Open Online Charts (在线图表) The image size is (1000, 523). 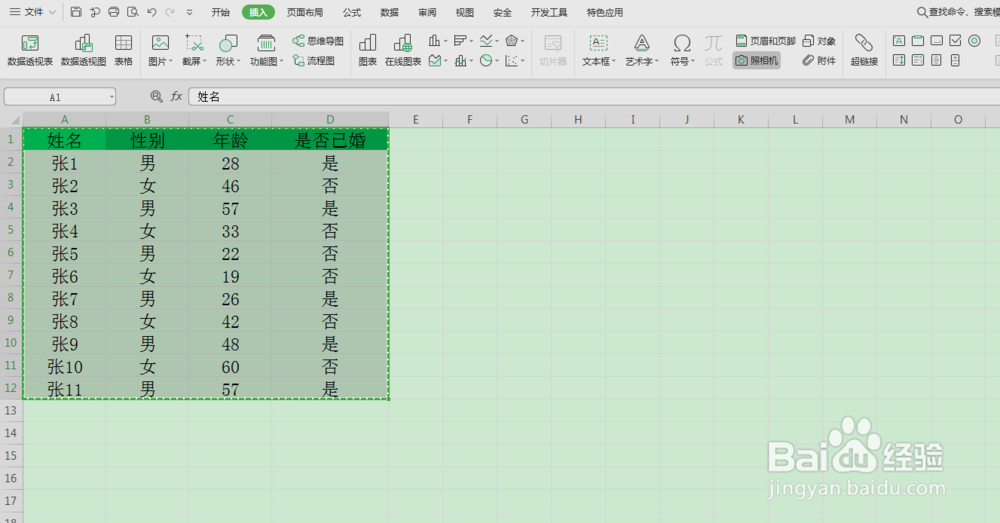pos(403,50)
